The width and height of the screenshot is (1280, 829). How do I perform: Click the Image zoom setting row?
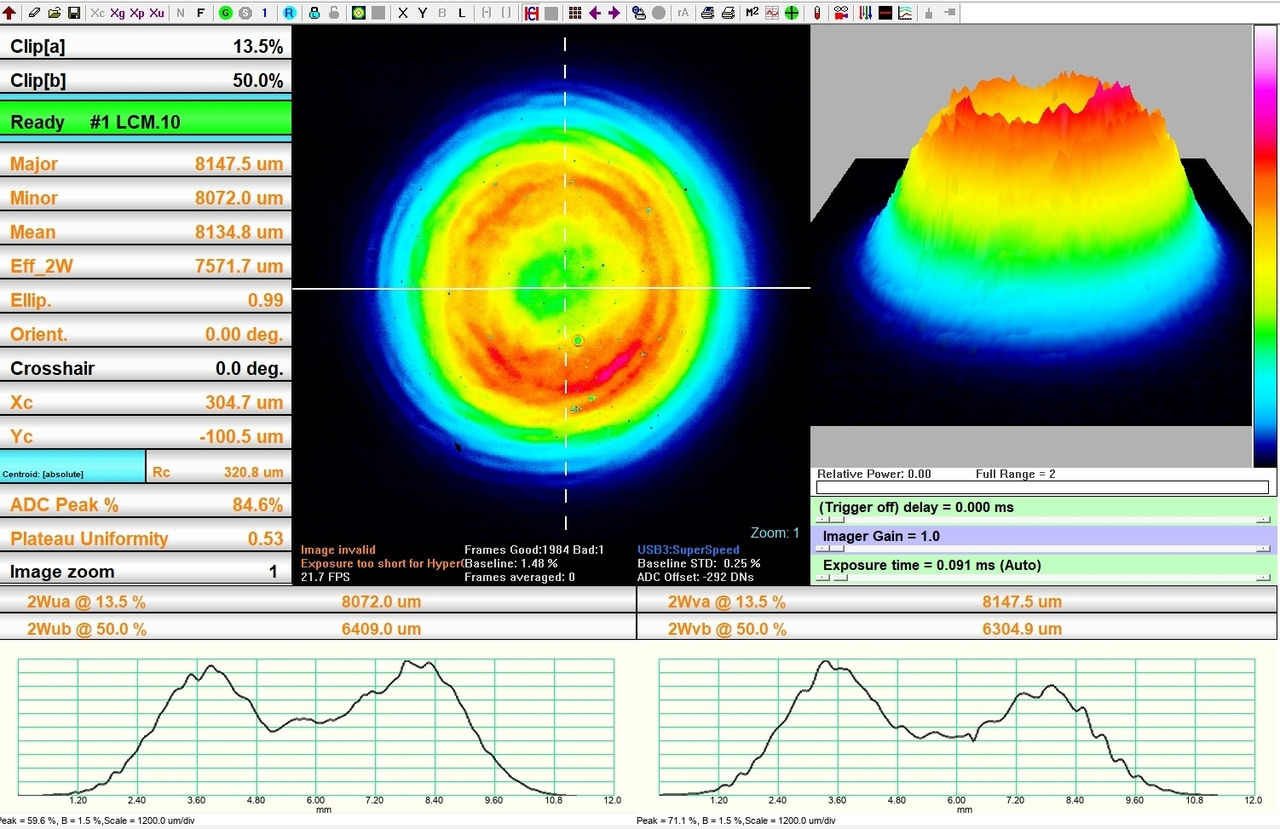(x=146, y=572)
